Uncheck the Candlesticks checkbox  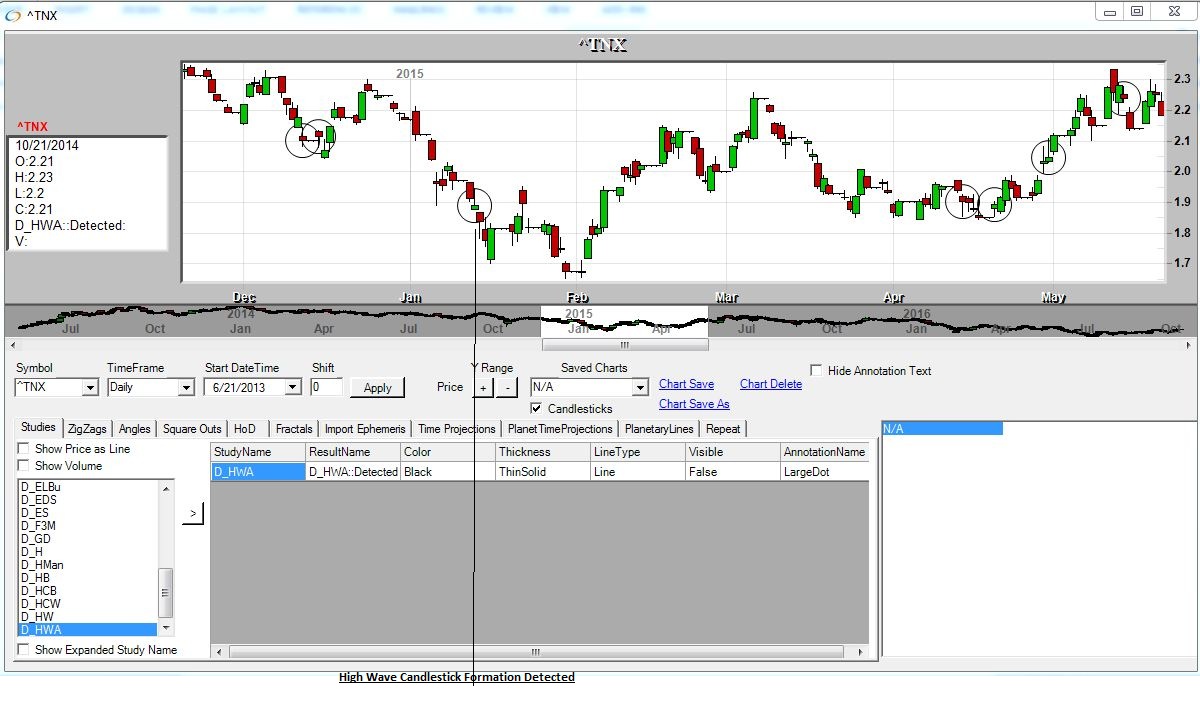pyautogui.click(x=537, y=408)
